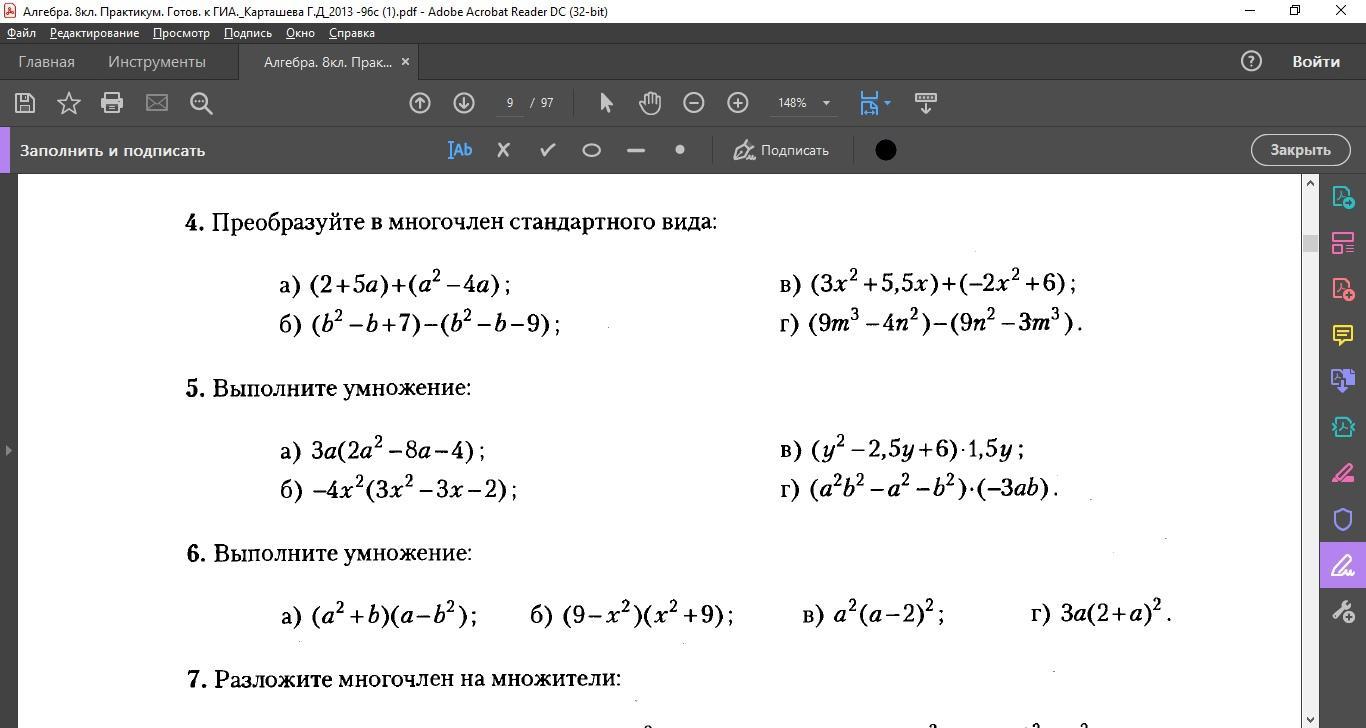Viewport: 1366px width, 728px height.
Task: Open the Просмотр menu
Action: coord(181,33)
